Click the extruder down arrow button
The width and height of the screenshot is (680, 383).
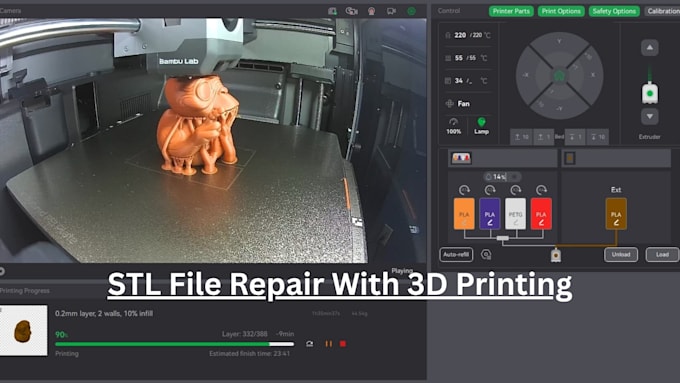(650, 116)
